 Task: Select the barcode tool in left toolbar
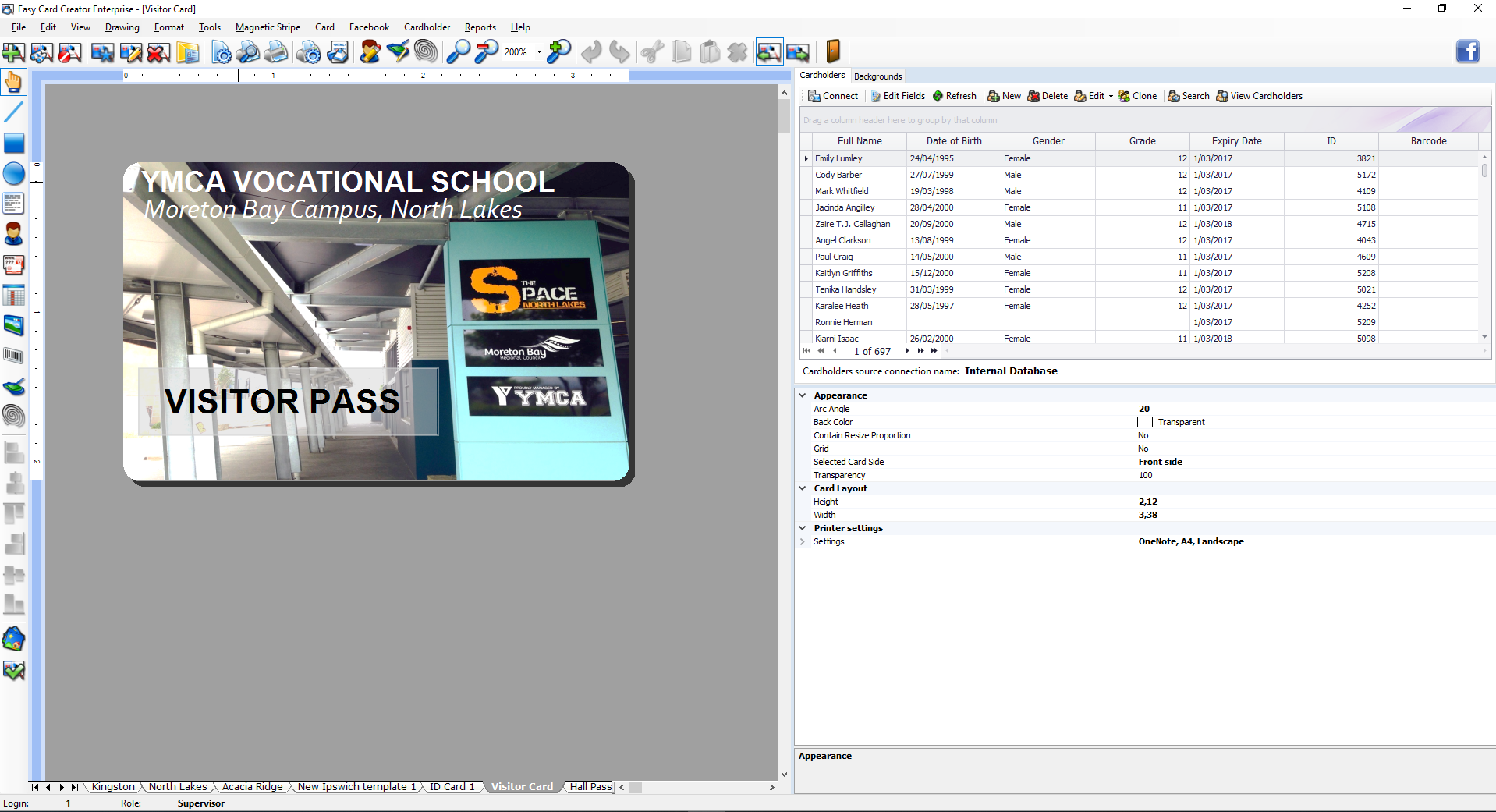14,356
